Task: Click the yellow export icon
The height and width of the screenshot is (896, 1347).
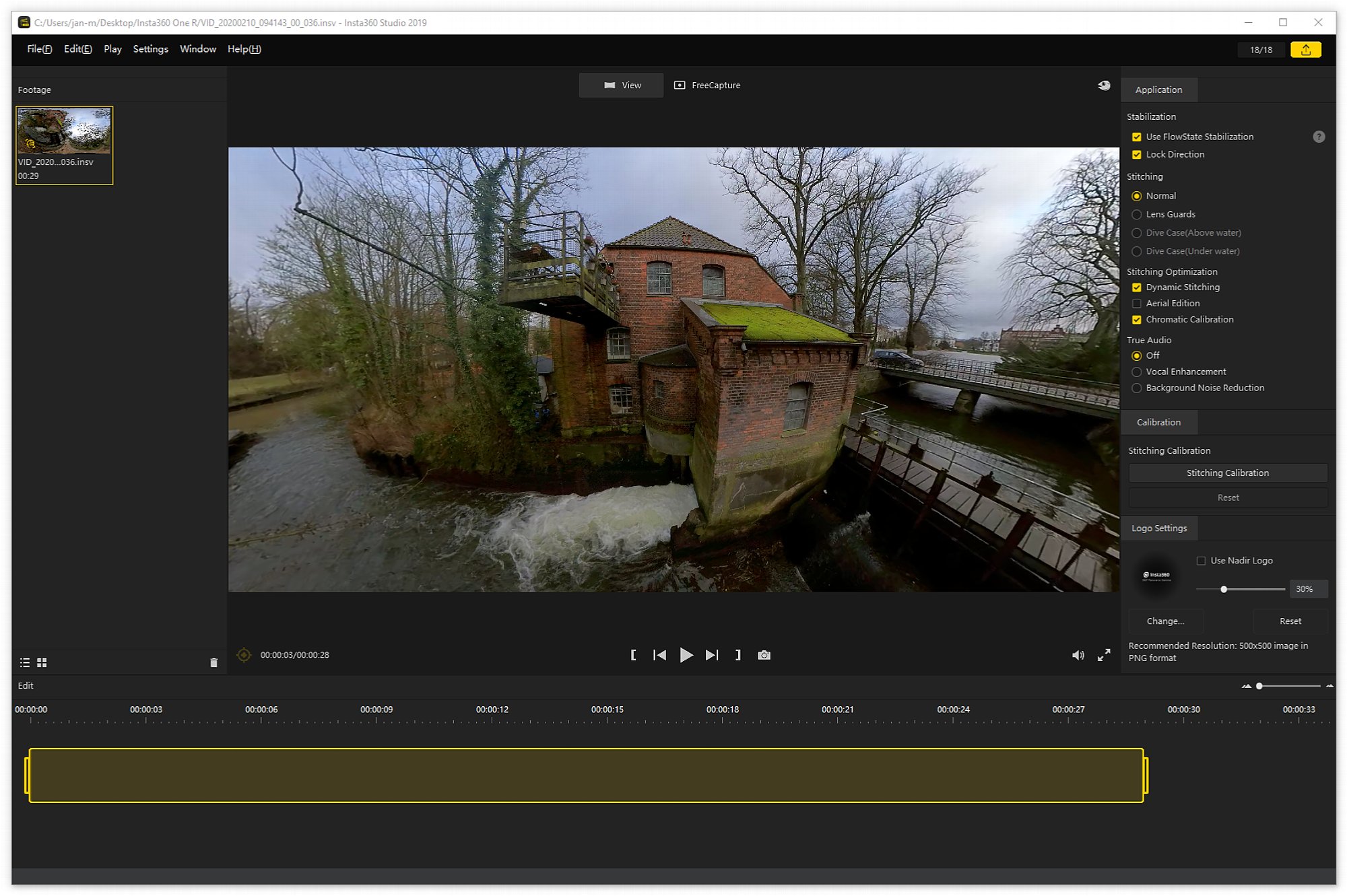Action: tap(1305, 50)
